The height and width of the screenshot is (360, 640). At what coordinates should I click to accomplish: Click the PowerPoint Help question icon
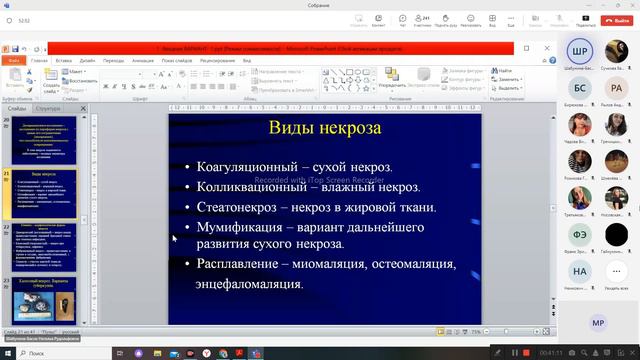point(552,60)
